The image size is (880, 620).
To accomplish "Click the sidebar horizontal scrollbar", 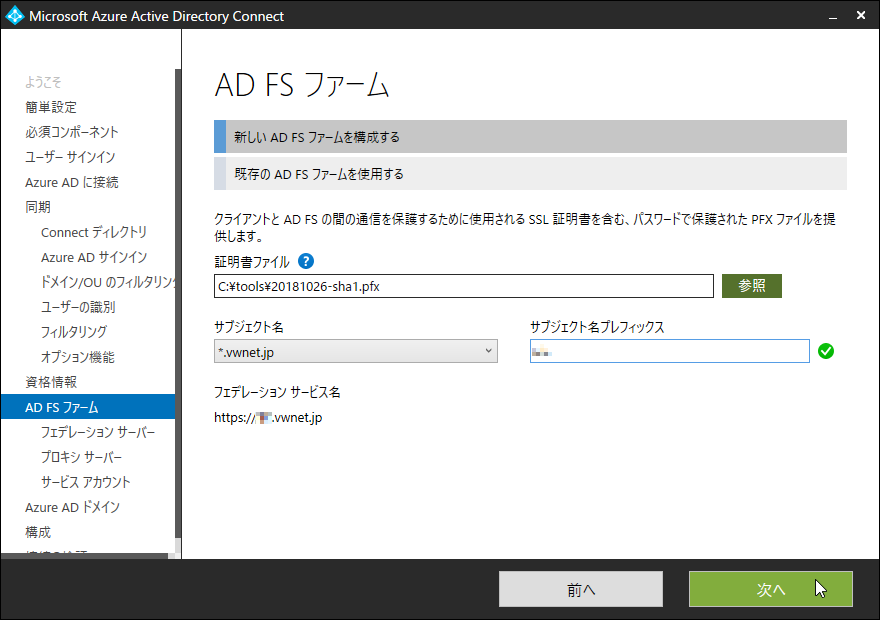I will (x=84, y=556).
